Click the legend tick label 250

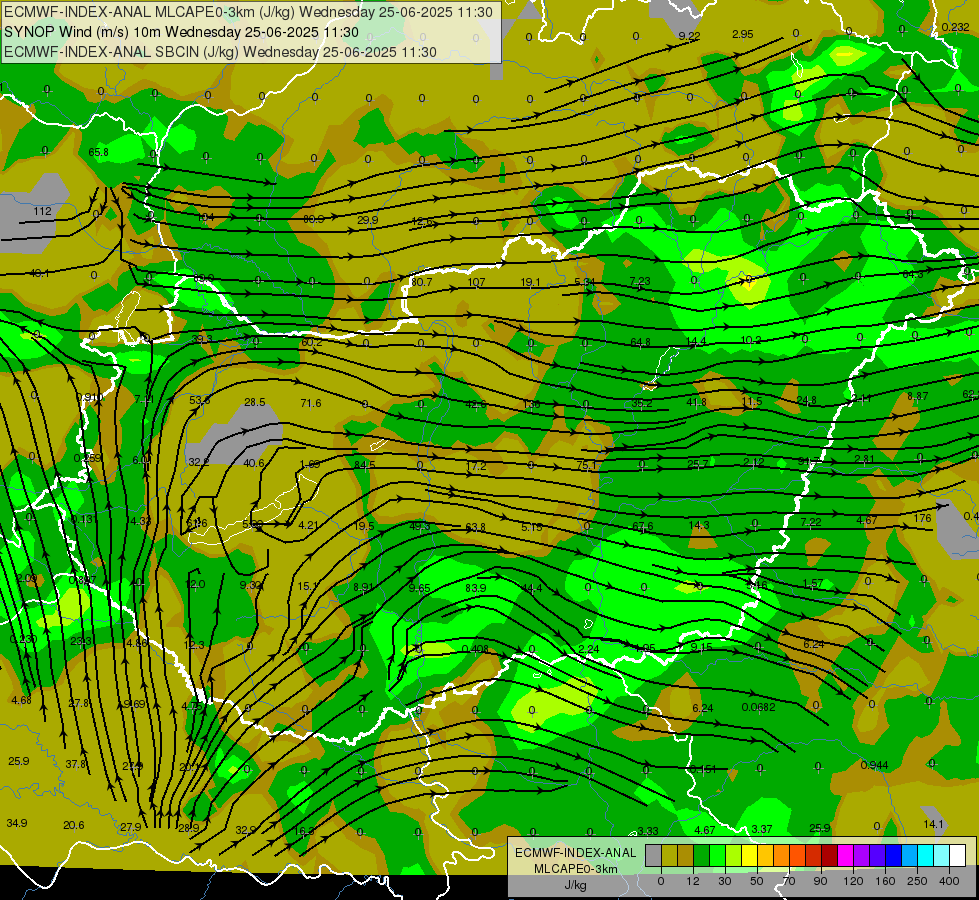click(x=917, y=881)
